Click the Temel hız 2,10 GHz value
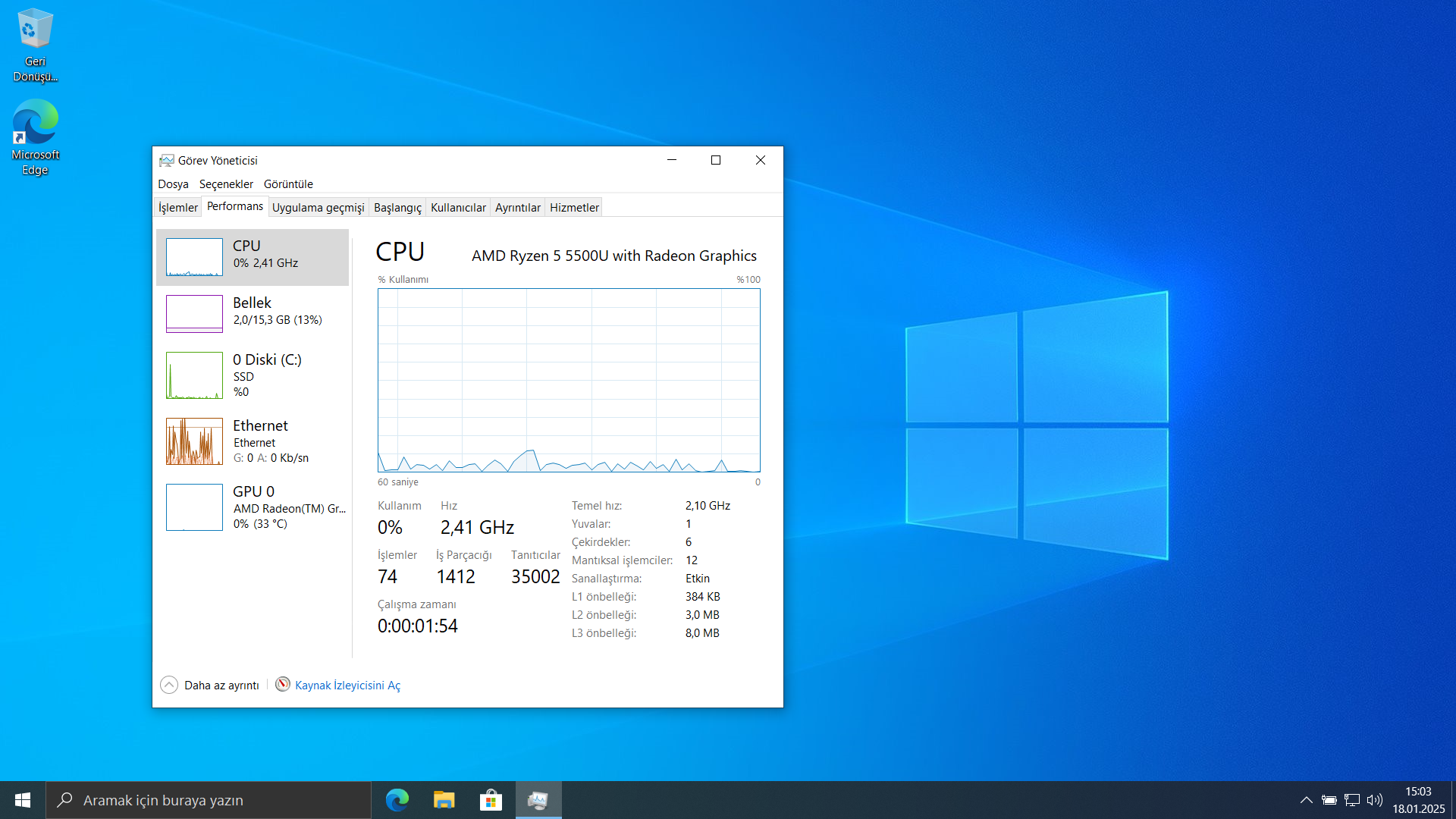The image size is (1456, 819). tap(708, 505)
